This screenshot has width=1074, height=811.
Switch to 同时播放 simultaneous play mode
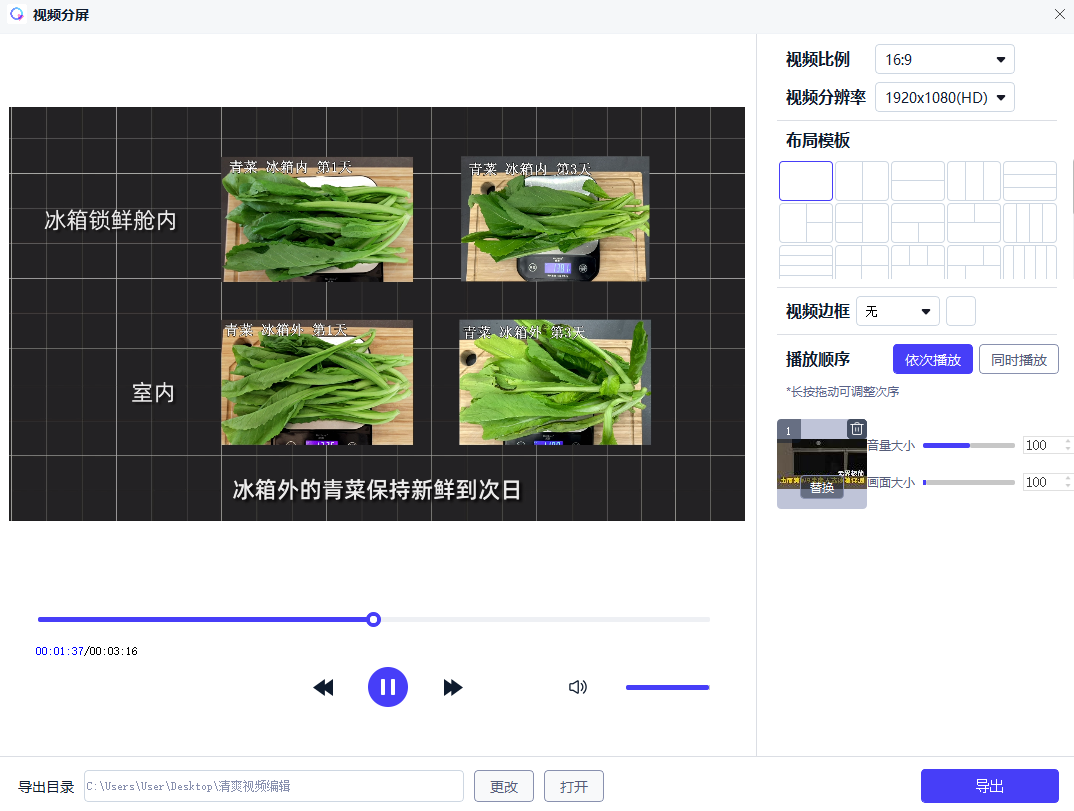[x=1018, y=358]
